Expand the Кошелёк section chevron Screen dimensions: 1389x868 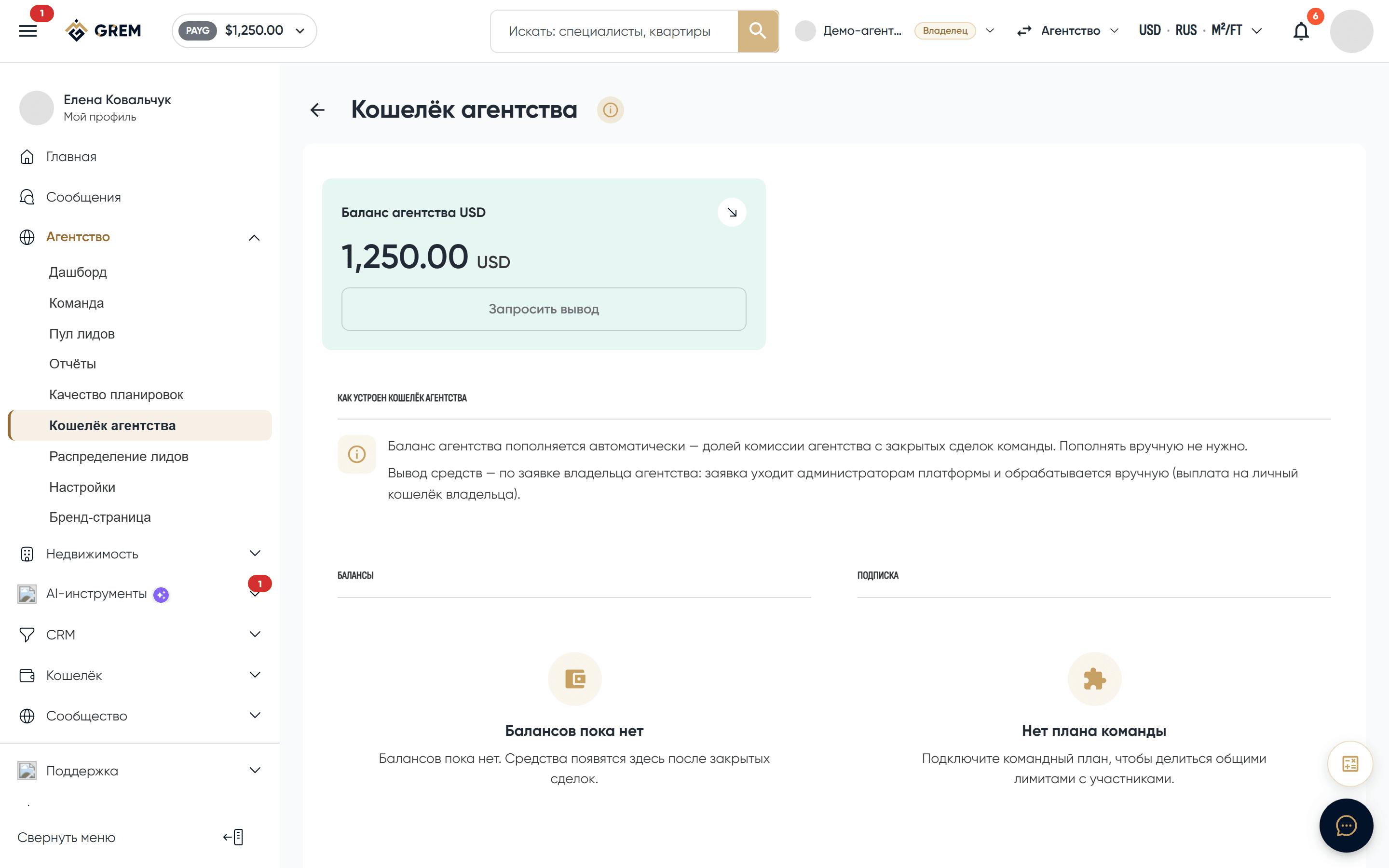click(255, 675)
